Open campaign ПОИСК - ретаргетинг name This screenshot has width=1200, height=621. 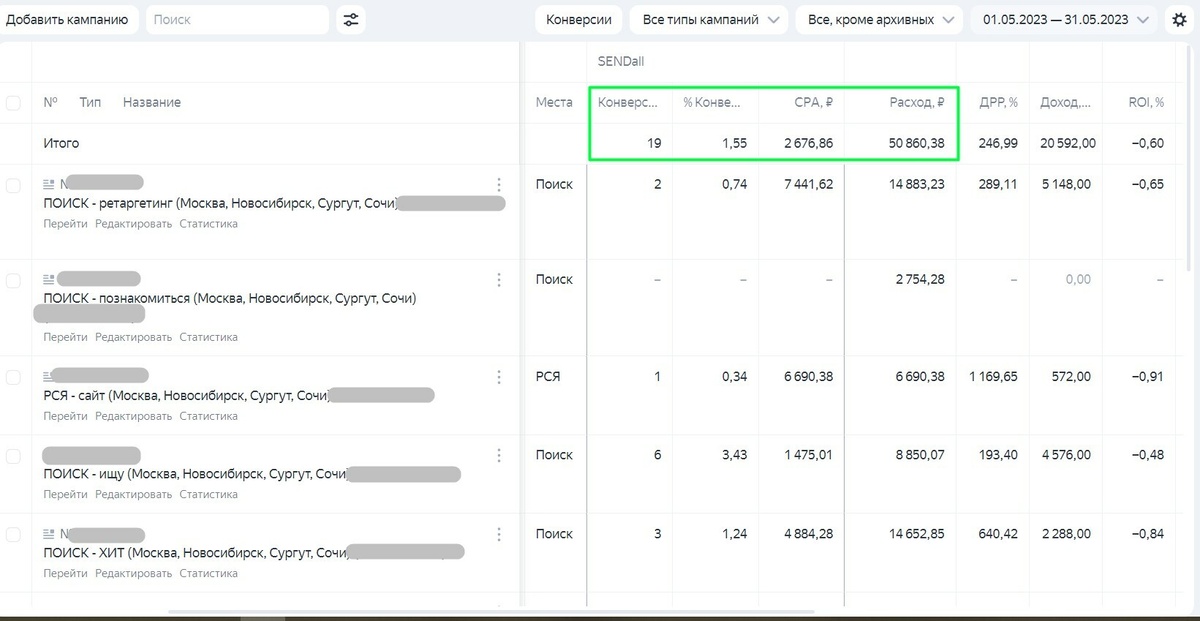click(x=221, y=204)
